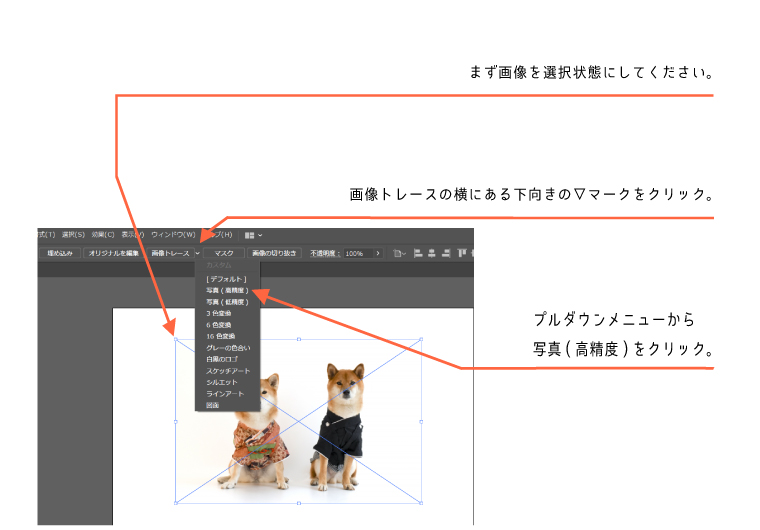760x530 pixels.
Task: Open the dropdown arrow beside 画像トレース
Action: pyautogui.click(x=198, y=253)
